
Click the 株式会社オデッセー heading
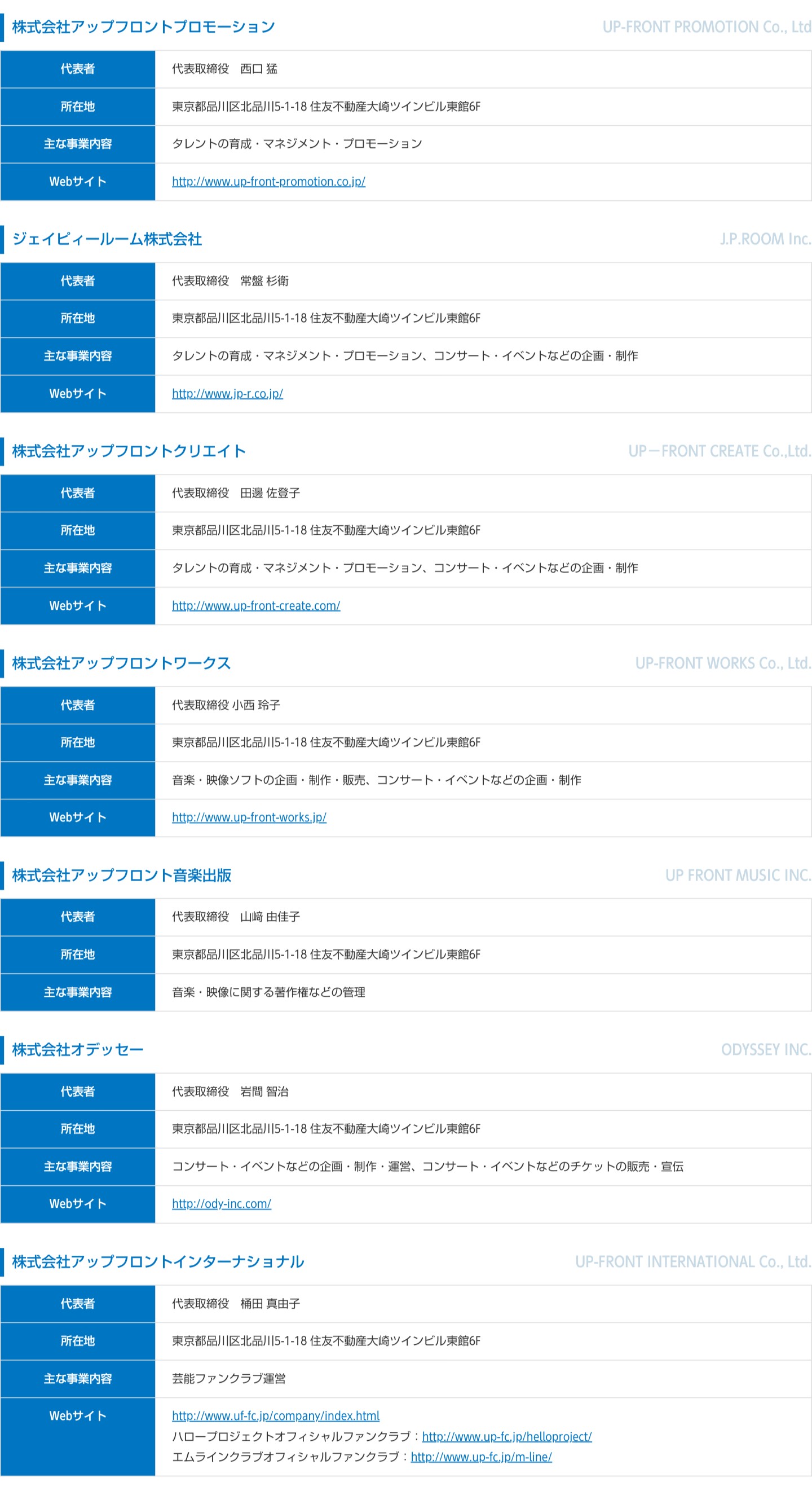tap(78, 1049)
